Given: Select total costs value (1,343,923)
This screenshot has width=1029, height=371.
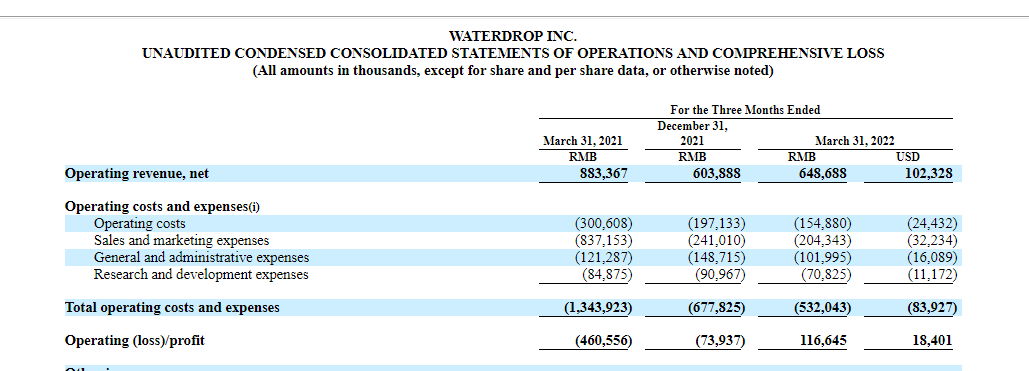Looking at the screenshot, I should click(598, 308).
